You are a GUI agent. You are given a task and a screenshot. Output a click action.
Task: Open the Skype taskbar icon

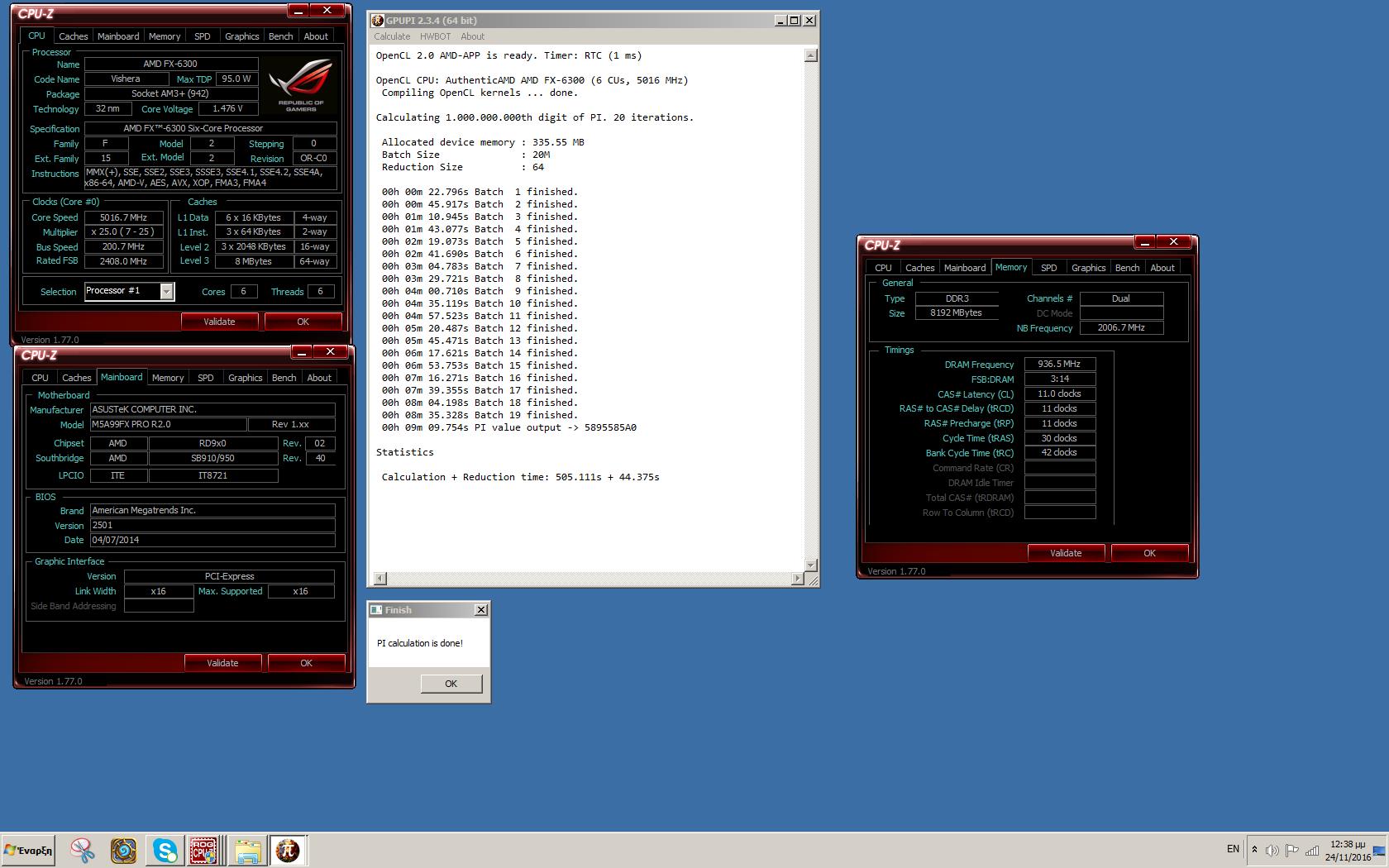[165, 850]
